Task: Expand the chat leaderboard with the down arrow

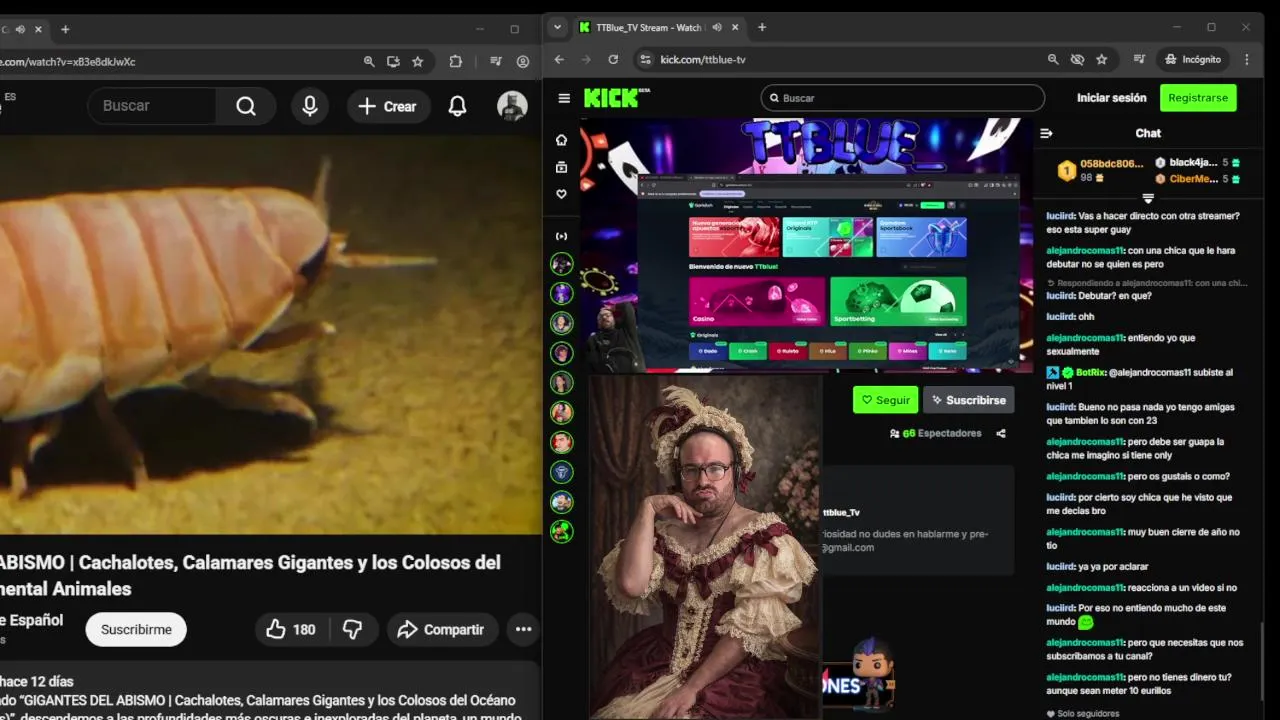Action: pos(1148,198)
